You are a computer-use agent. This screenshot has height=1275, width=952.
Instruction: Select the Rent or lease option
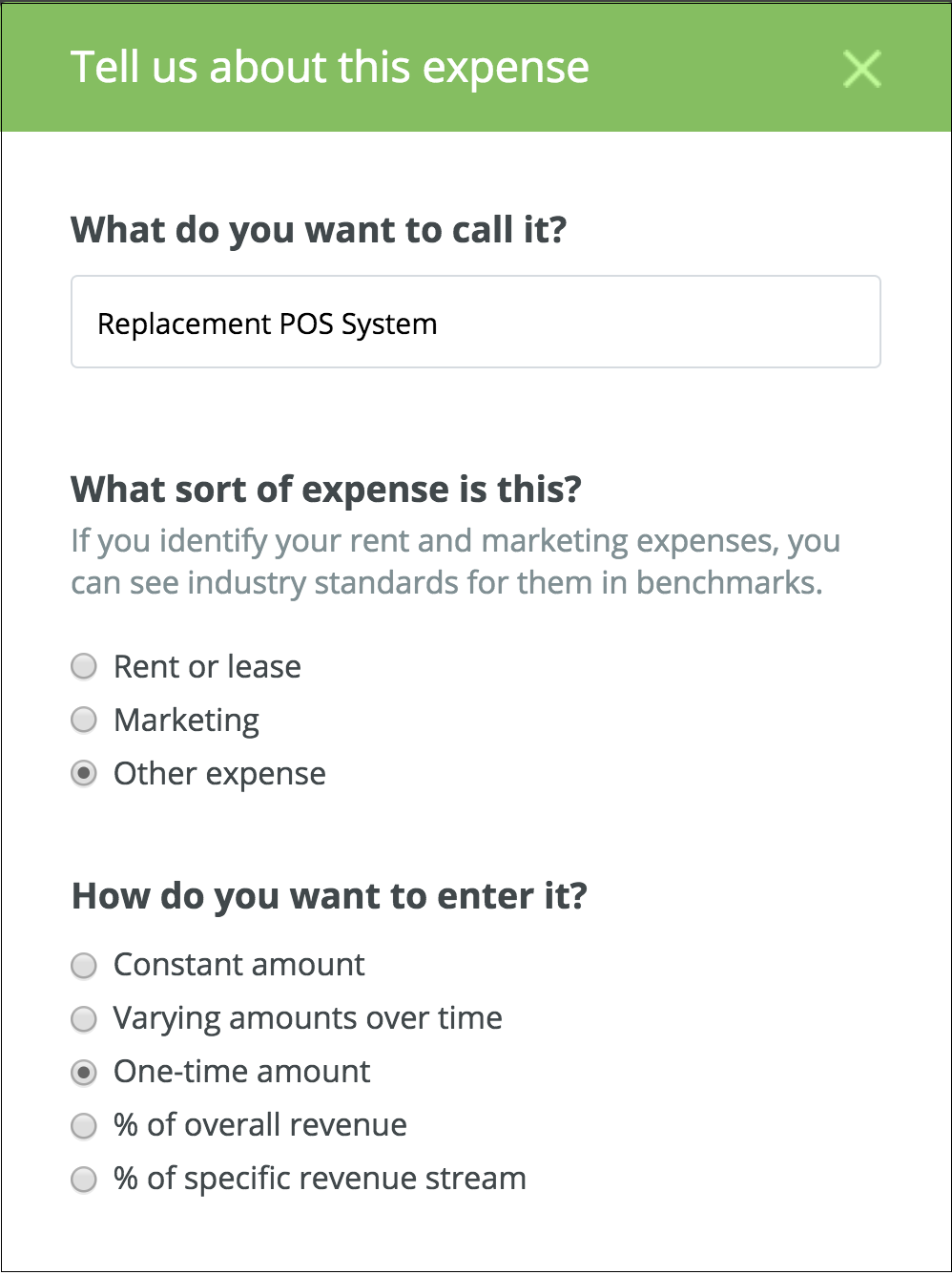pos(83,666)
